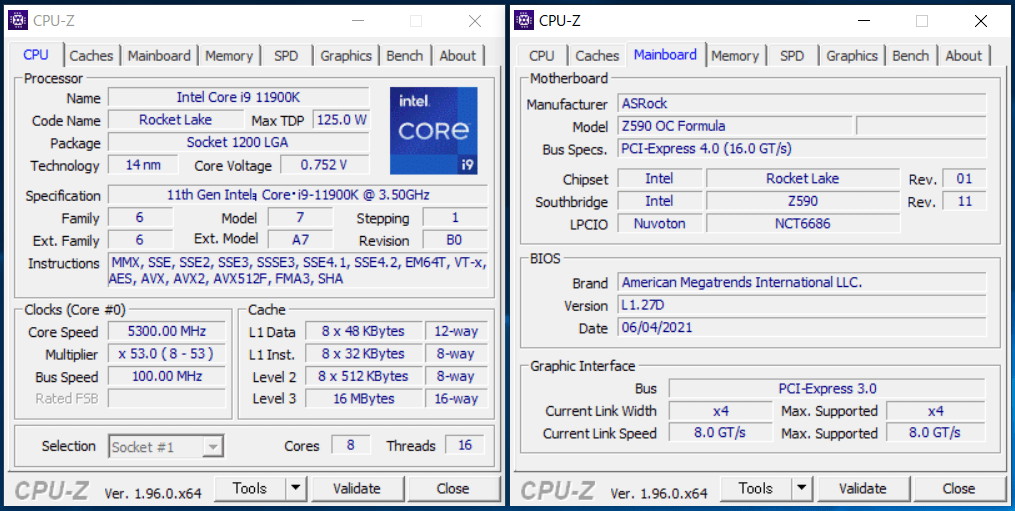
Task: Expand Tools dropdown arrow in right window
Action: click(x=802, y=489)
